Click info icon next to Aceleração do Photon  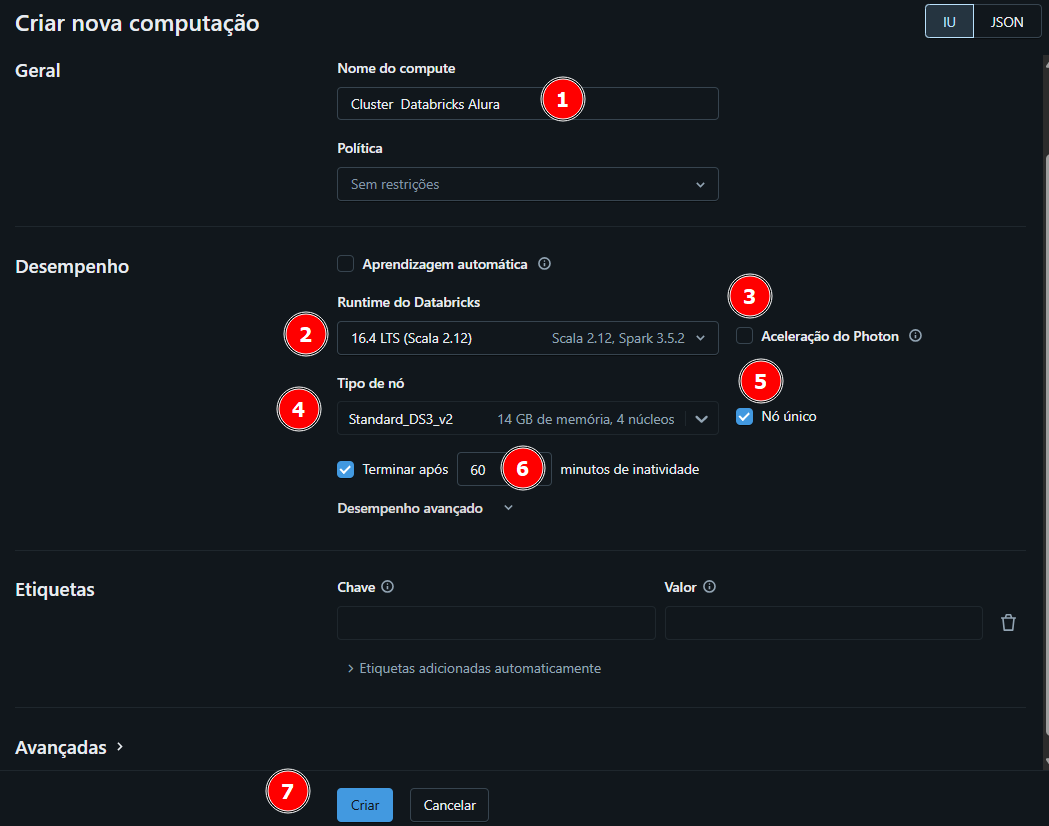pos(915,336)
